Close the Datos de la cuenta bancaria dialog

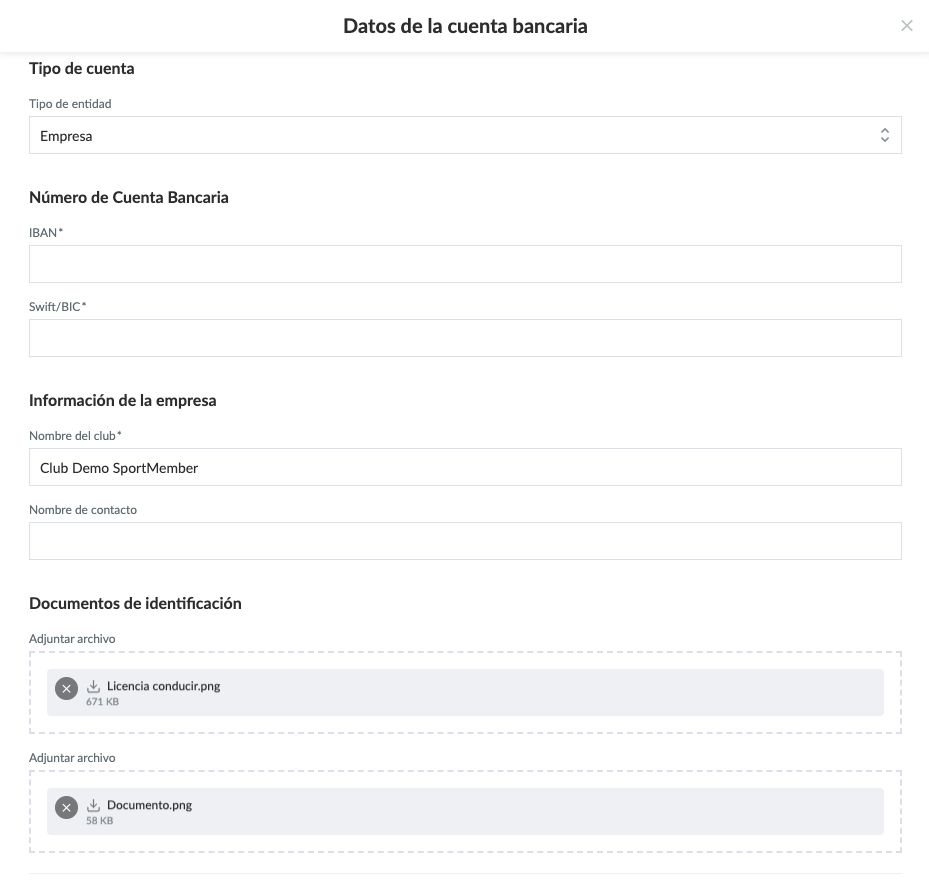[907, 26]
